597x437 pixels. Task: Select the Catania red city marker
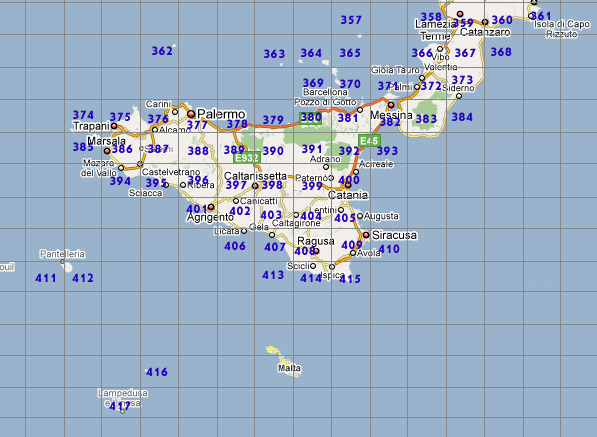click(x=348, y=185)
